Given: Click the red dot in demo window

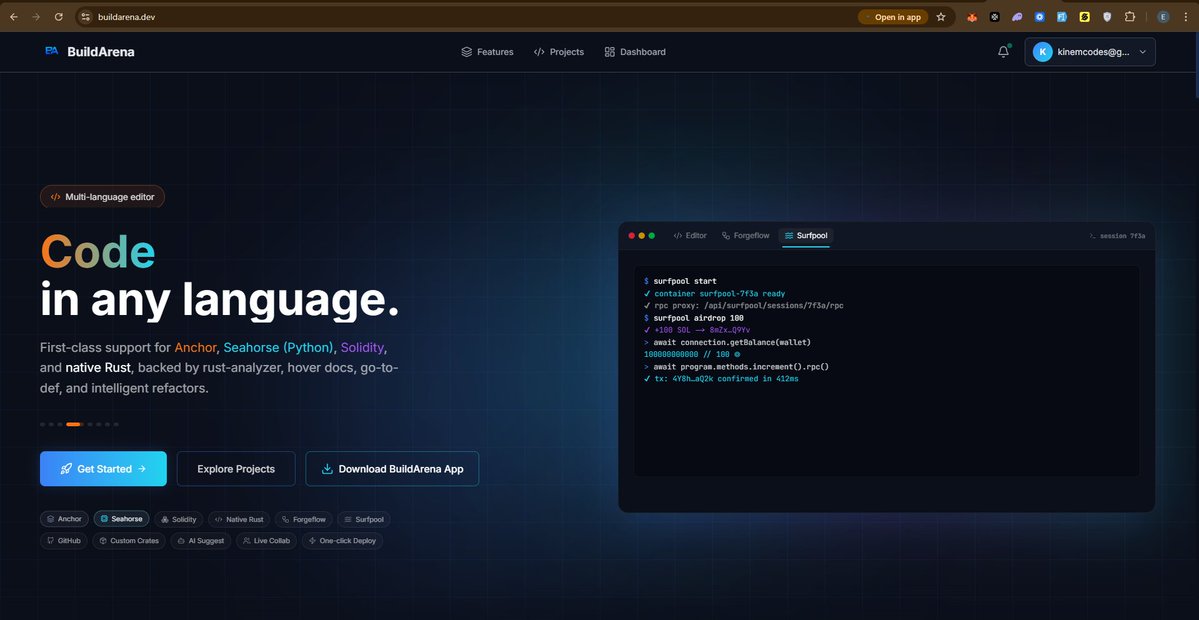Looking at the screenshot, I should click(632, 235).
